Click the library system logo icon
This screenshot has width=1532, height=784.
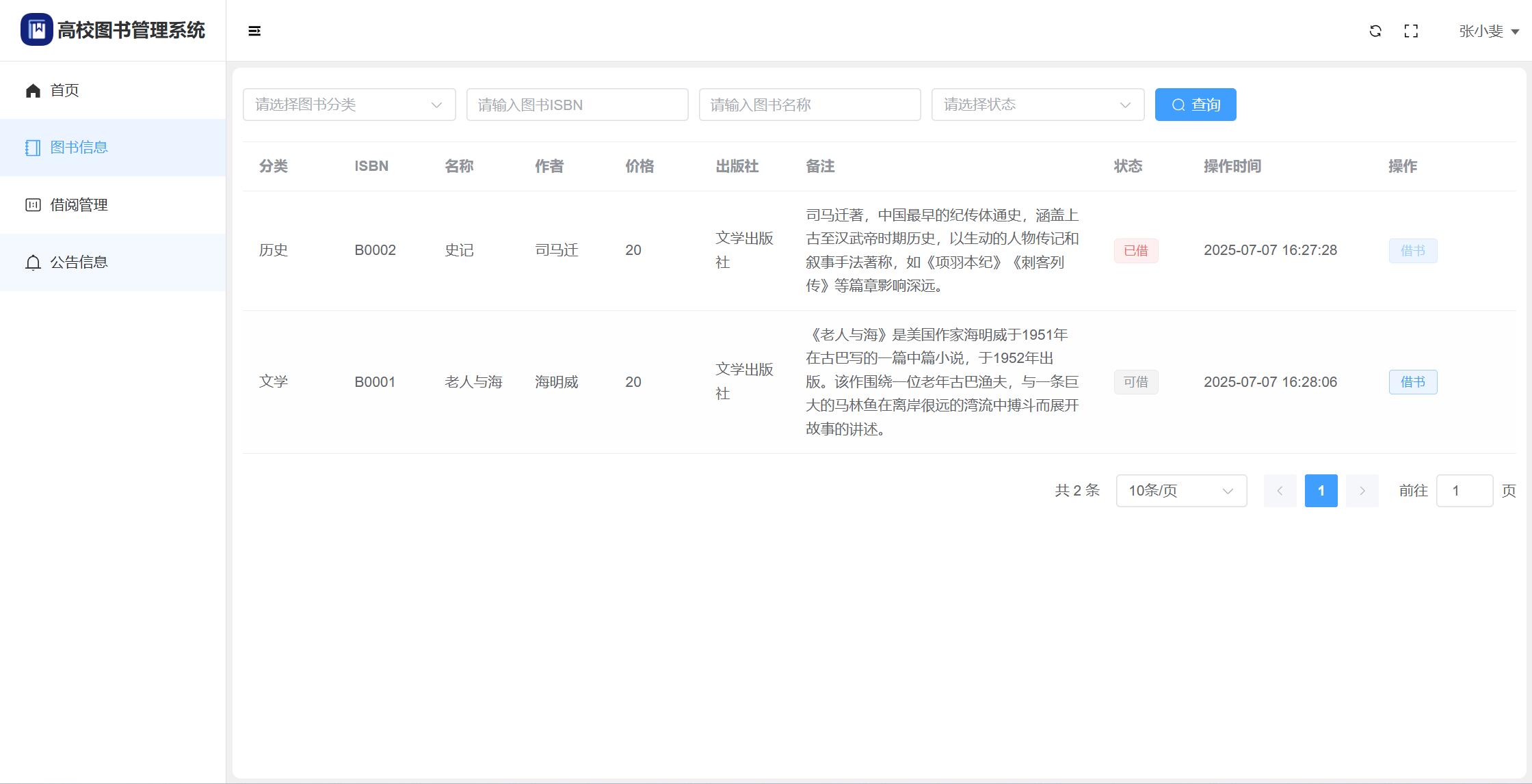37,29
